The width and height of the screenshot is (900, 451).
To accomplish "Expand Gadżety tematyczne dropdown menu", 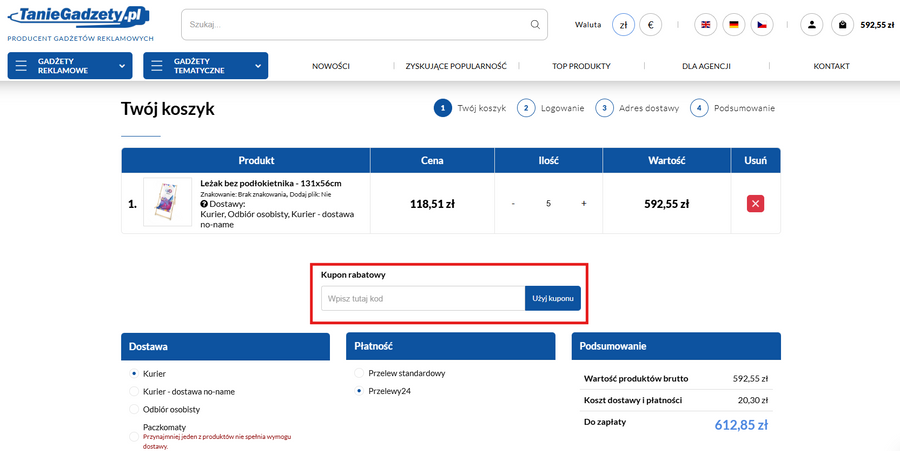I will pos(205,66).
